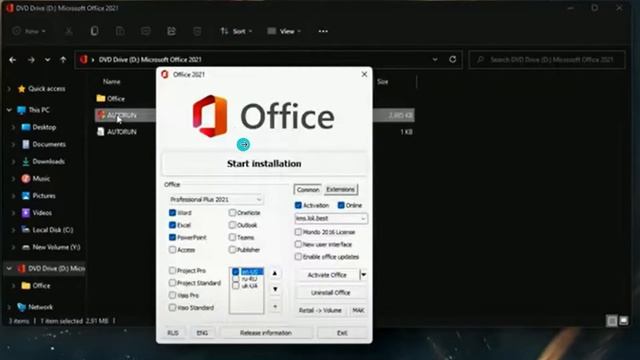Screen dimensions: 640x360
Task: Enable the Teams checkbox
Action: [x=232, y=237]
